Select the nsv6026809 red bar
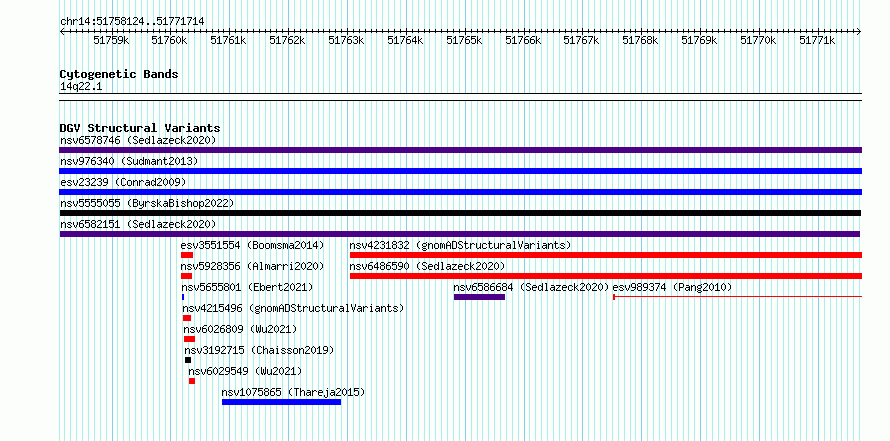The width and height of the screenshot is (890, 441). (x=190, y=339)
